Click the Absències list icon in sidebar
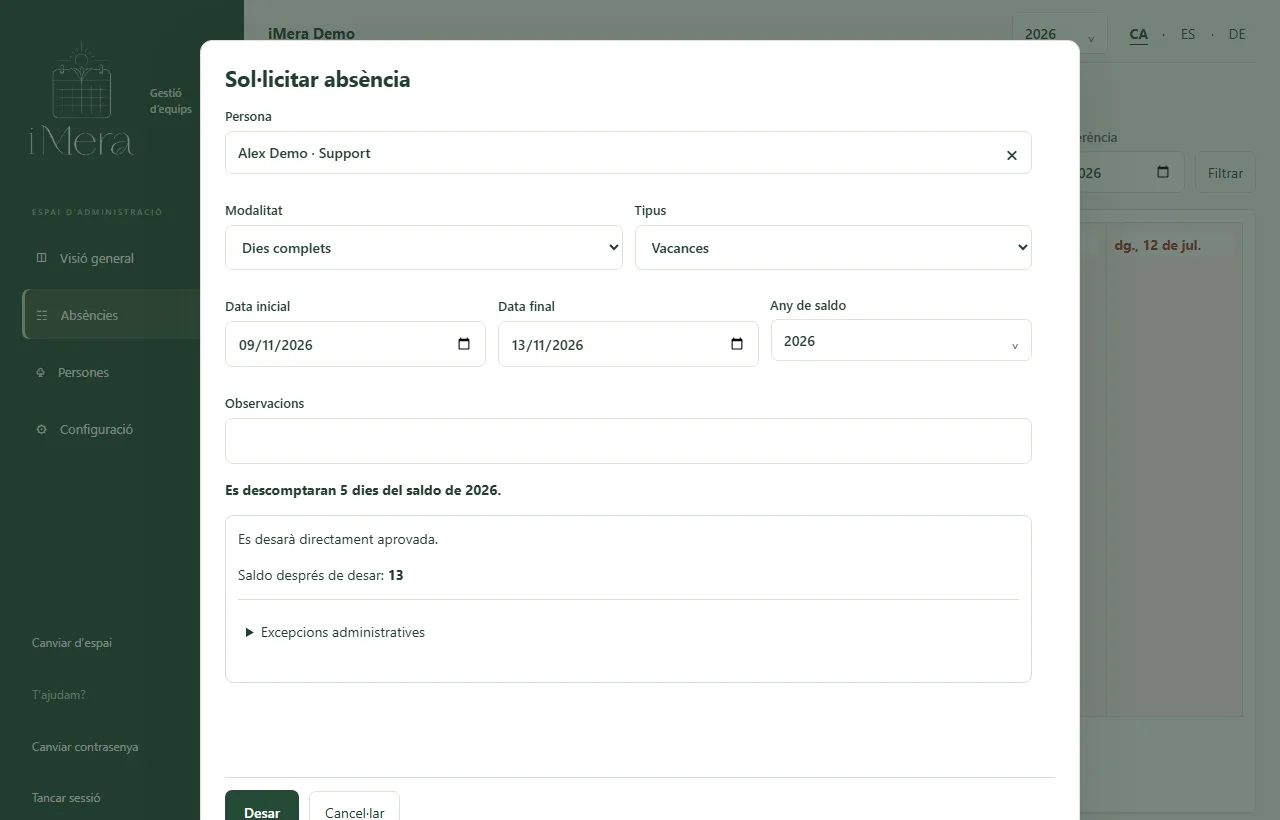 [x=42, y=315]
